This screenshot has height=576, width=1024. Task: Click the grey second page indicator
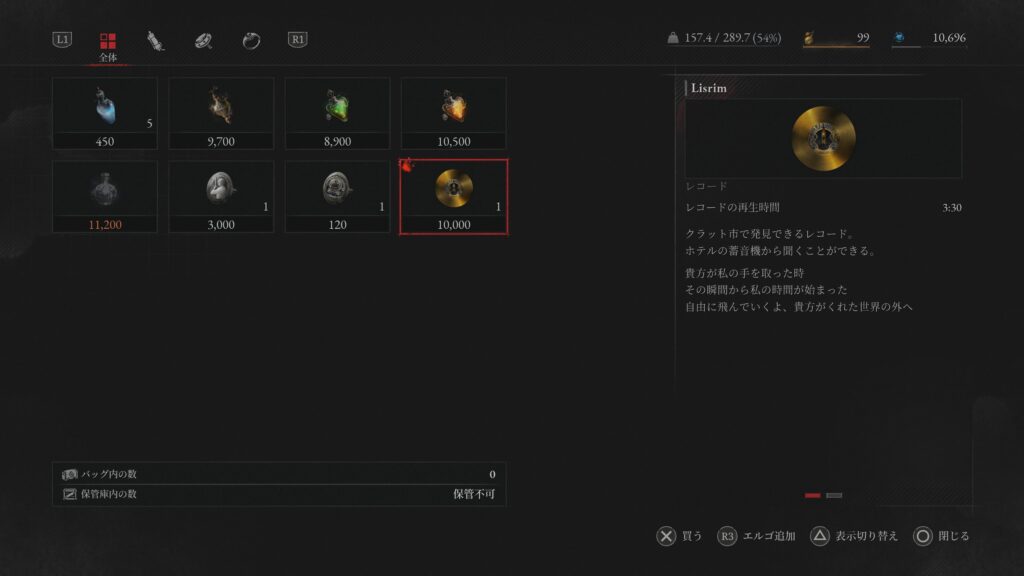point(834,496)
